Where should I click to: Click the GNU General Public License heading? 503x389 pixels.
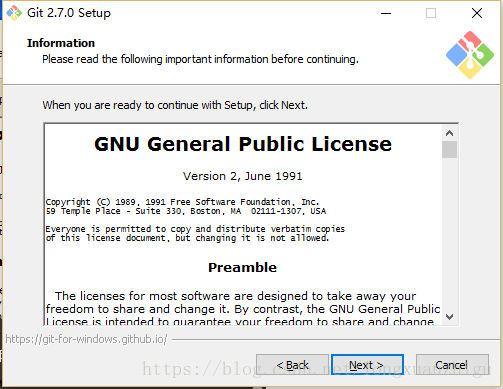pos(243,144)
